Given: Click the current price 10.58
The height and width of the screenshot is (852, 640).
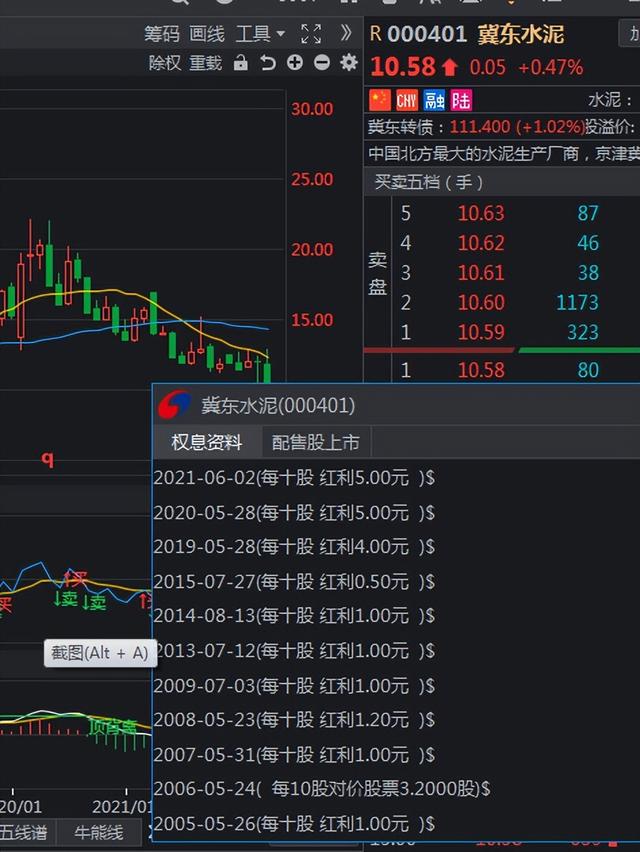Looking at the screenshot, I should tap(403, 67).
